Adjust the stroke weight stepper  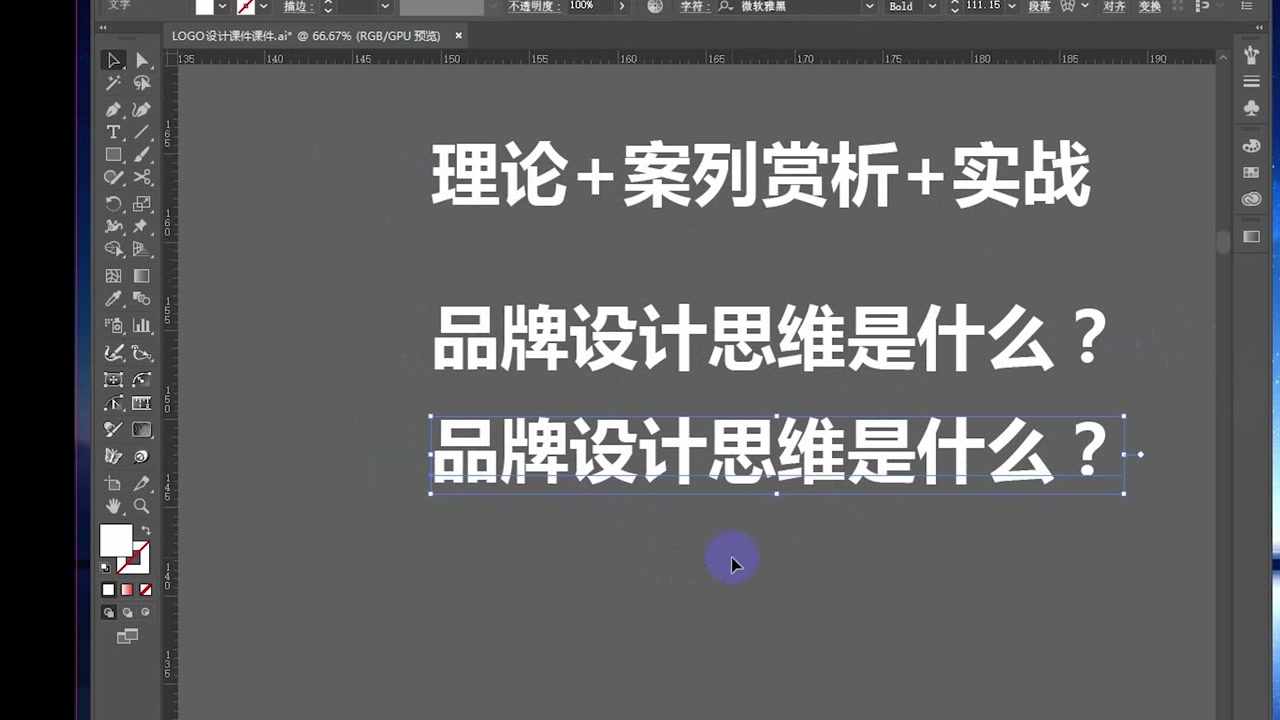pyautogui.click(x=328, y=6)
